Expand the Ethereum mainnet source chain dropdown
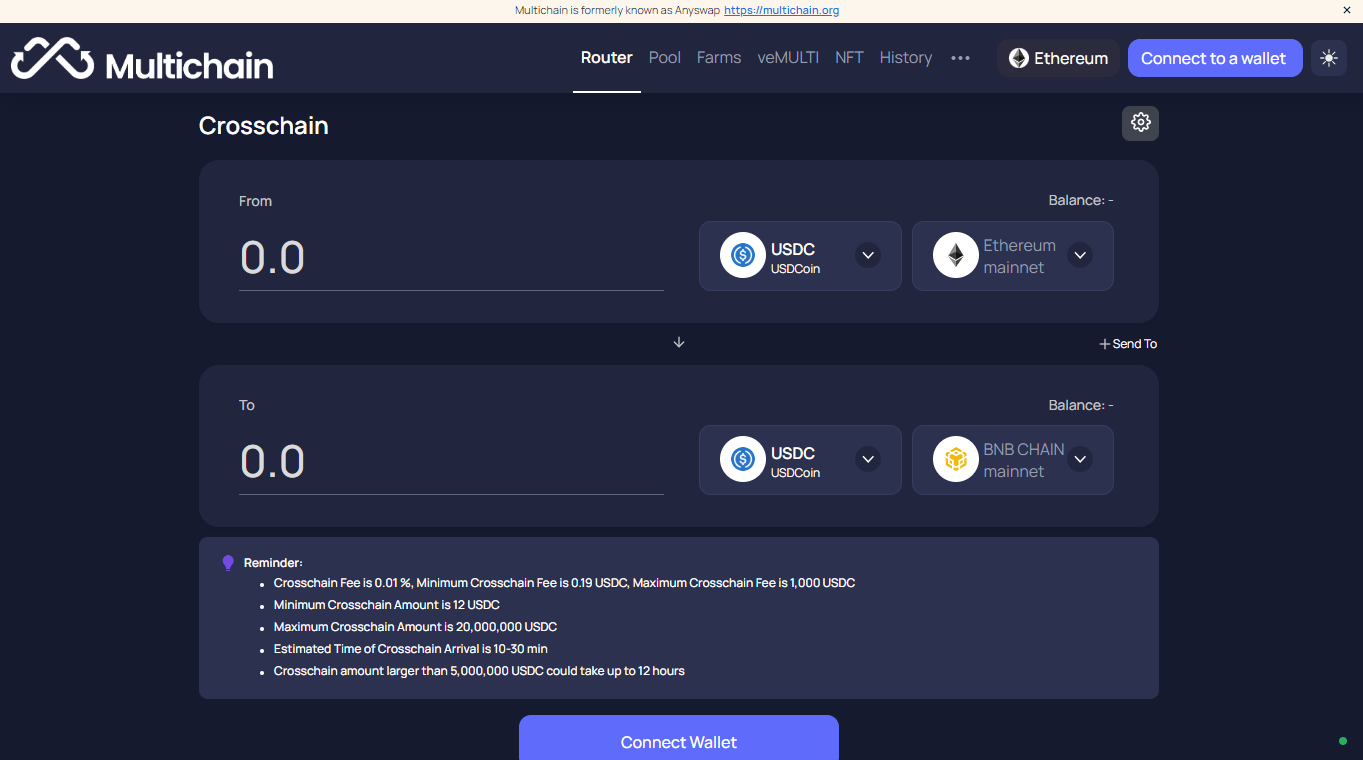Image resolution: width=1363 pixels, height=760 pixels. 1079,256
